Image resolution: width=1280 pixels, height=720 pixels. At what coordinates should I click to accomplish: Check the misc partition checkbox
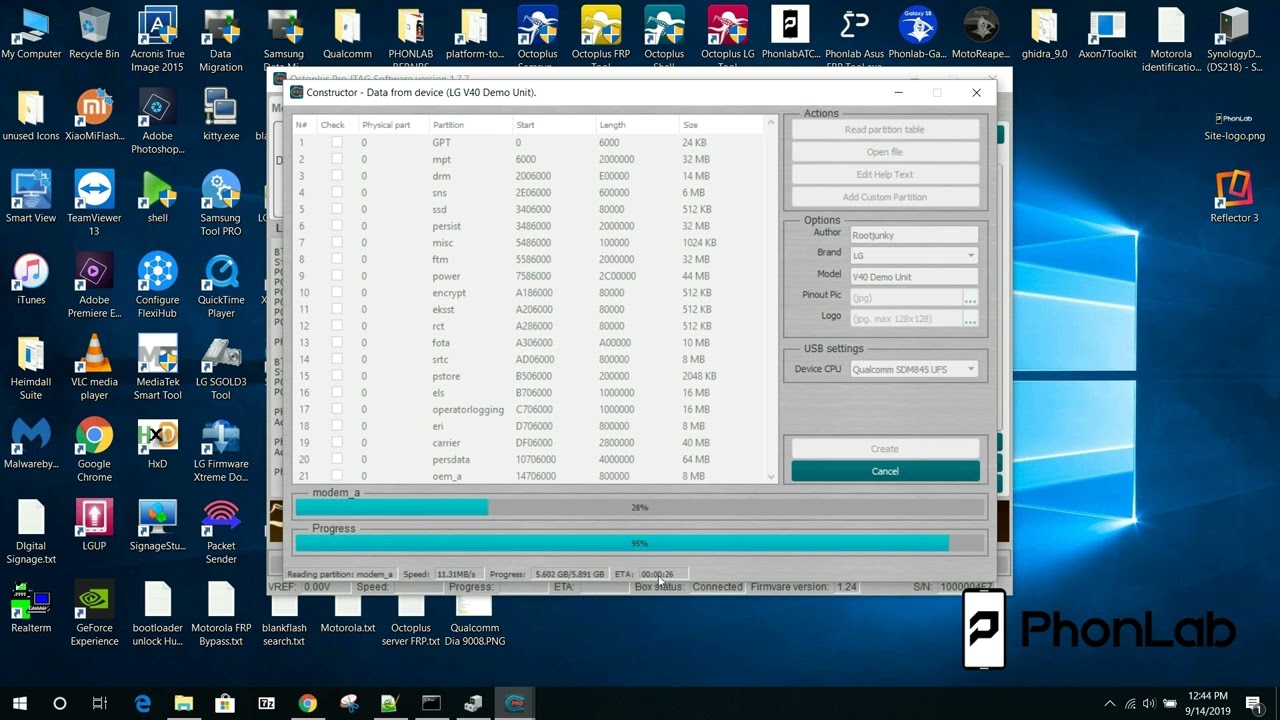336,243
